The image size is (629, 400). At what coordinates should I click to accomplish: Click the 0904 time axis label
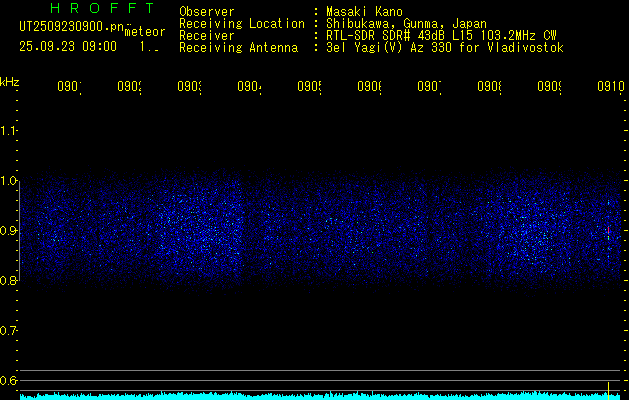click(x=249, y=87)
